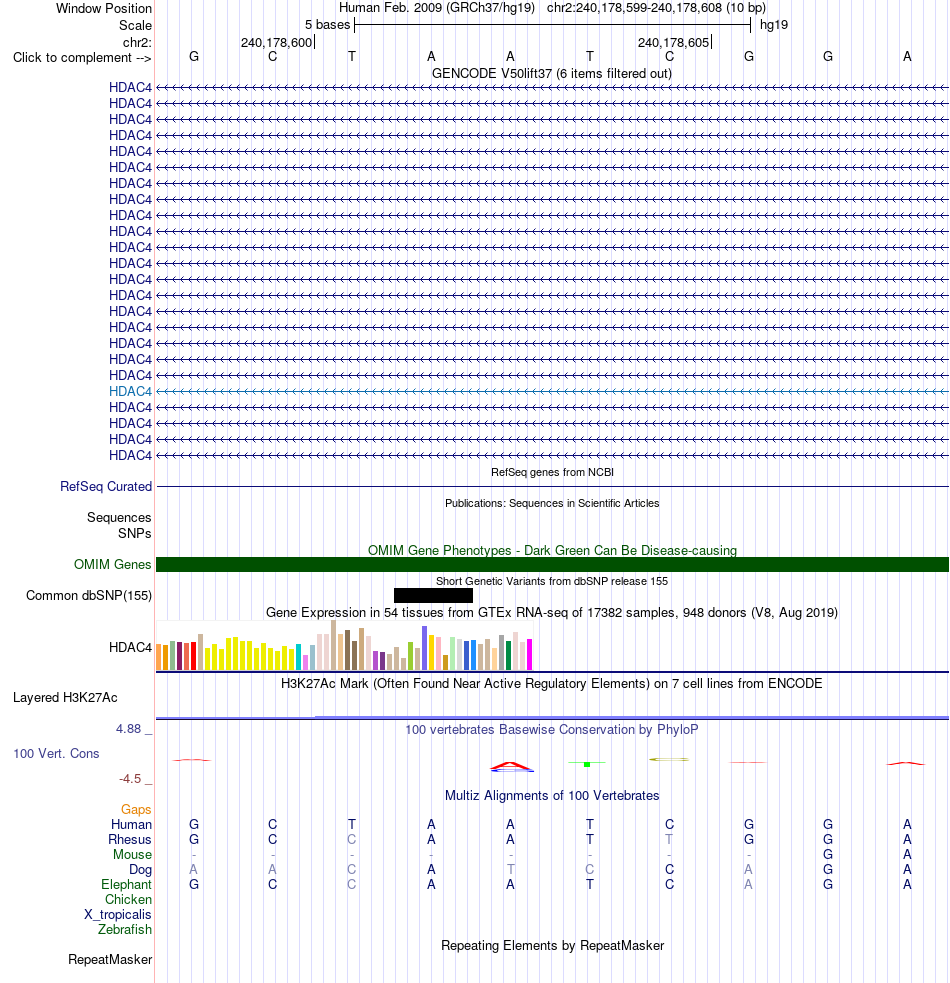Click the -4.5 PhyloP lower scale value

(x=130, y=779)
